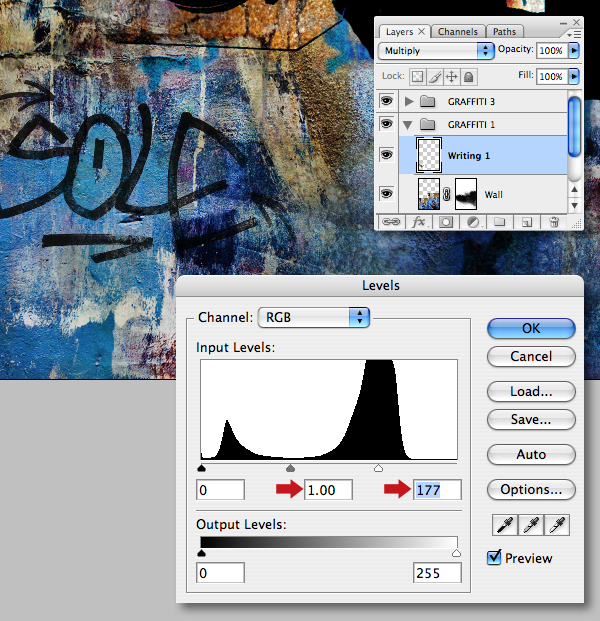
Task: Click the Auto button
Action: (531, 454)
